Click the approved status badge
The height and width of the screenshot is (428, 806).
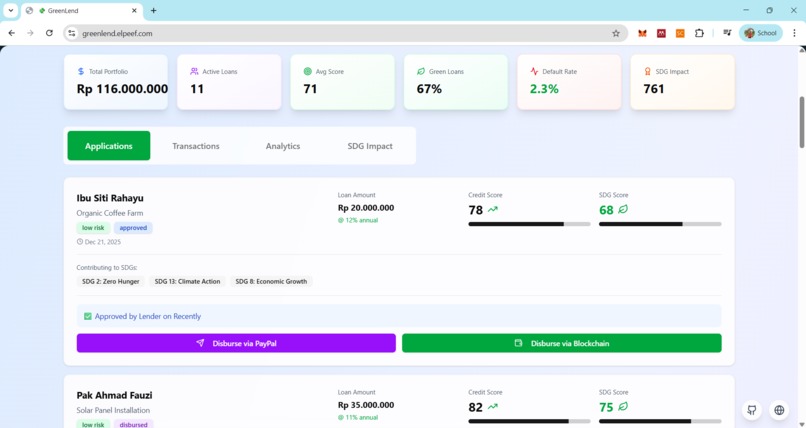[133, 228]
